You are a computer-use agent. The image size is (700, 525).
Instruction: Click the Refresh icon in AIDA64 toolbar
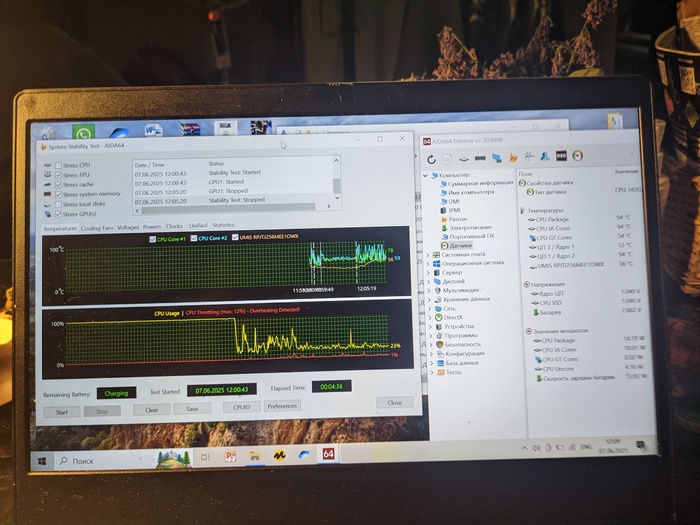coord(433,158)
